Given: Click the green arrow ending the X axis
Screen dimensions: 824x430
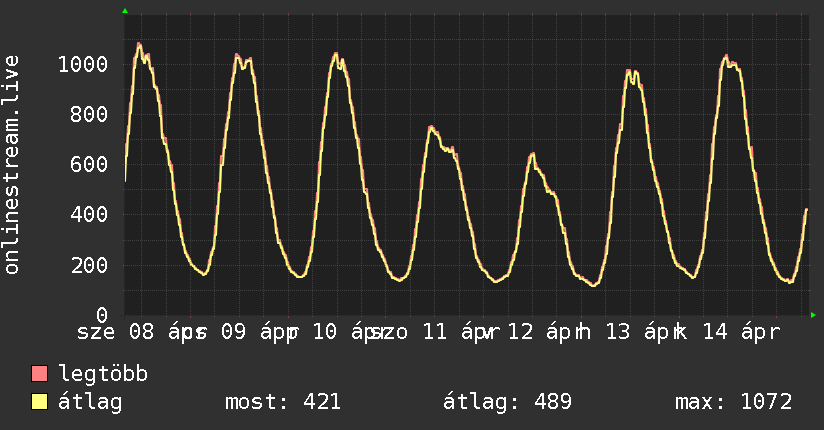Looking at the screenshot, I should coord(813,315).
